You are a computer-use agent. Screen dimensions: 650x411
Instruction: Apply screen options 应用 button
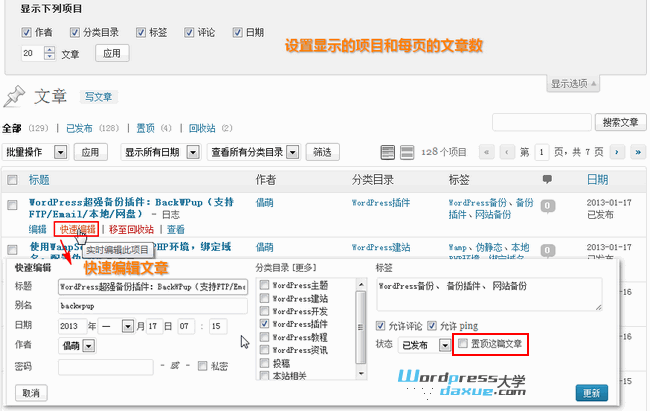coord(112,53)
